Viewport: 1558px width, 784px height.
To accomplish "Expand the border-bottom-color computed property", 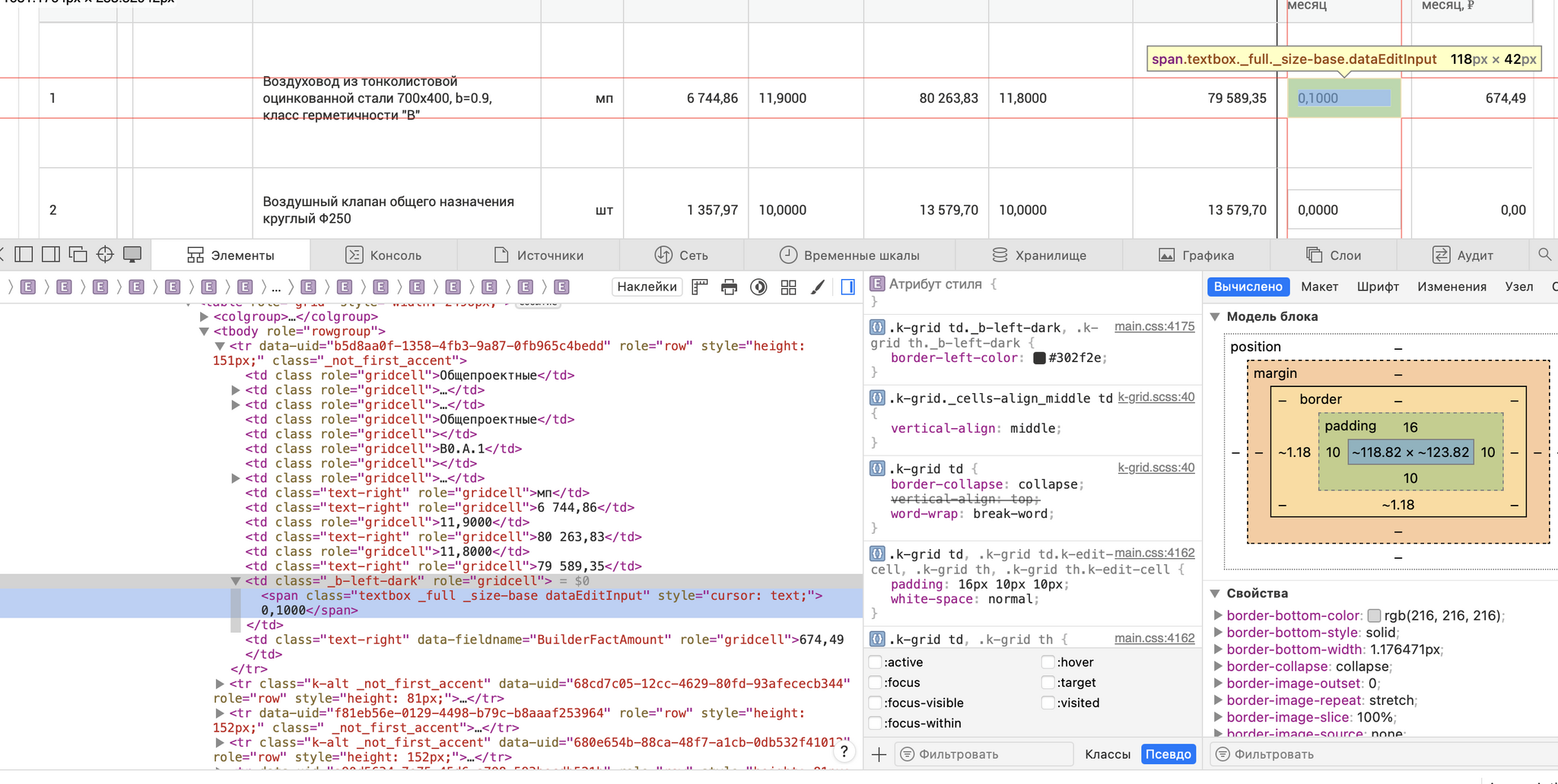I will 1218,616.
